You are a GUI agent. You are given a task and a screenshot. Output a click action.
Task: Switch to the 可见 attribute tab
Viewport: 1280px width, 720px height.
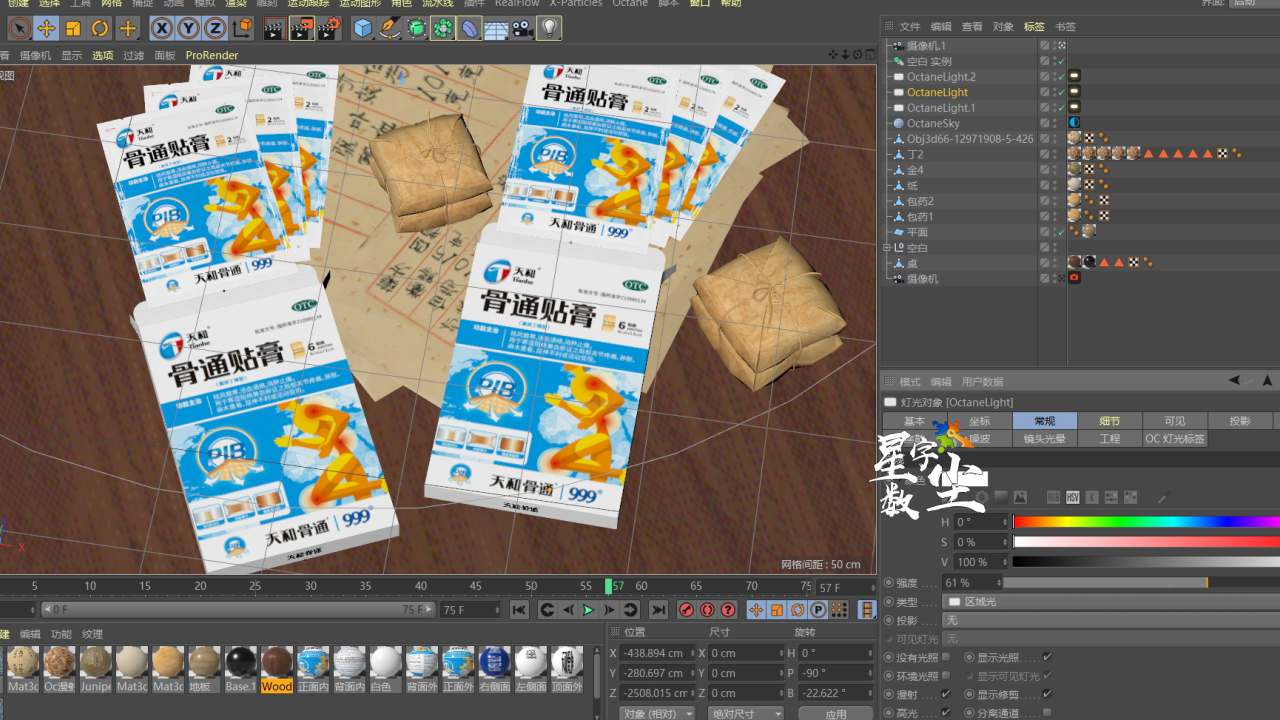[1175, 421]
